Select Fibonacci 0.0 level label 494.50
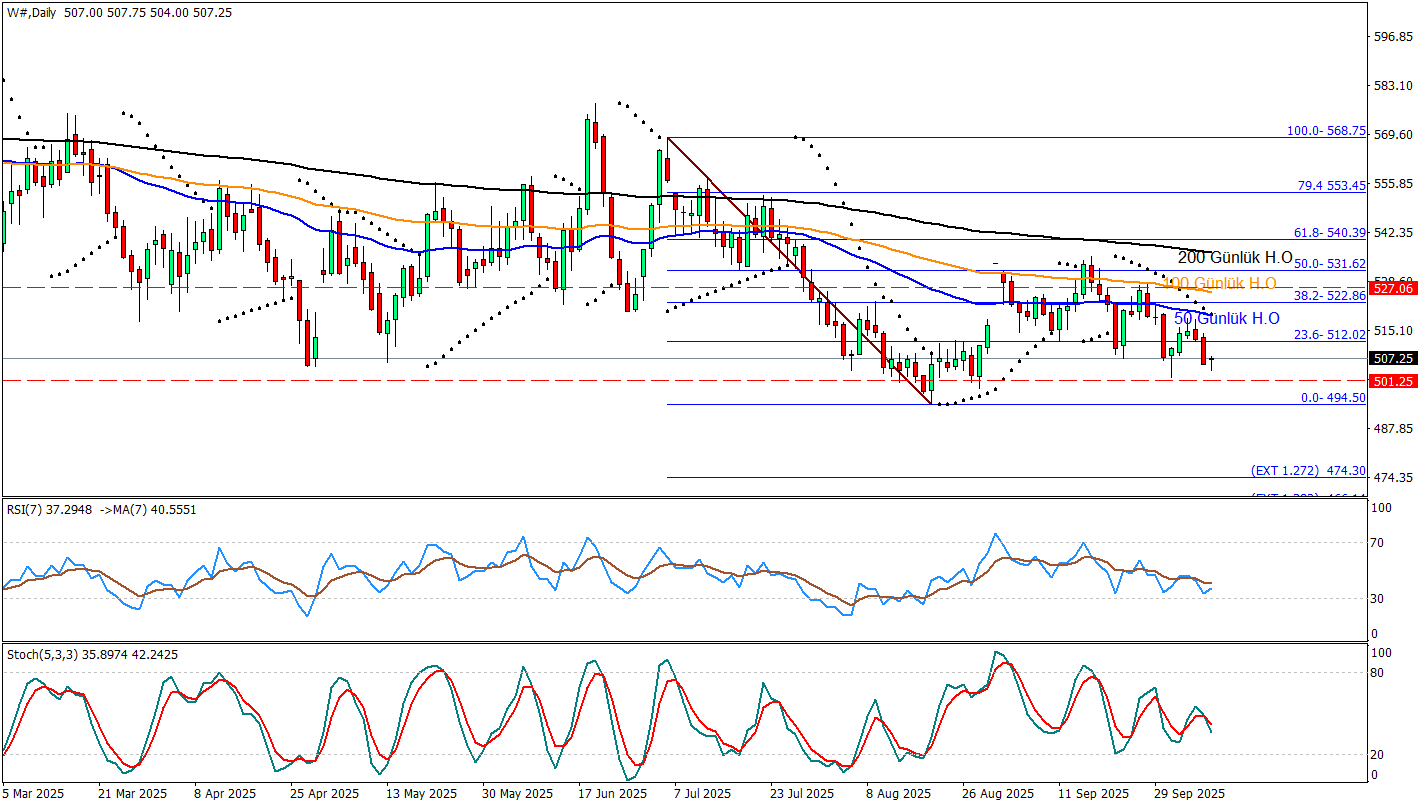 [x=1333, y=398]
